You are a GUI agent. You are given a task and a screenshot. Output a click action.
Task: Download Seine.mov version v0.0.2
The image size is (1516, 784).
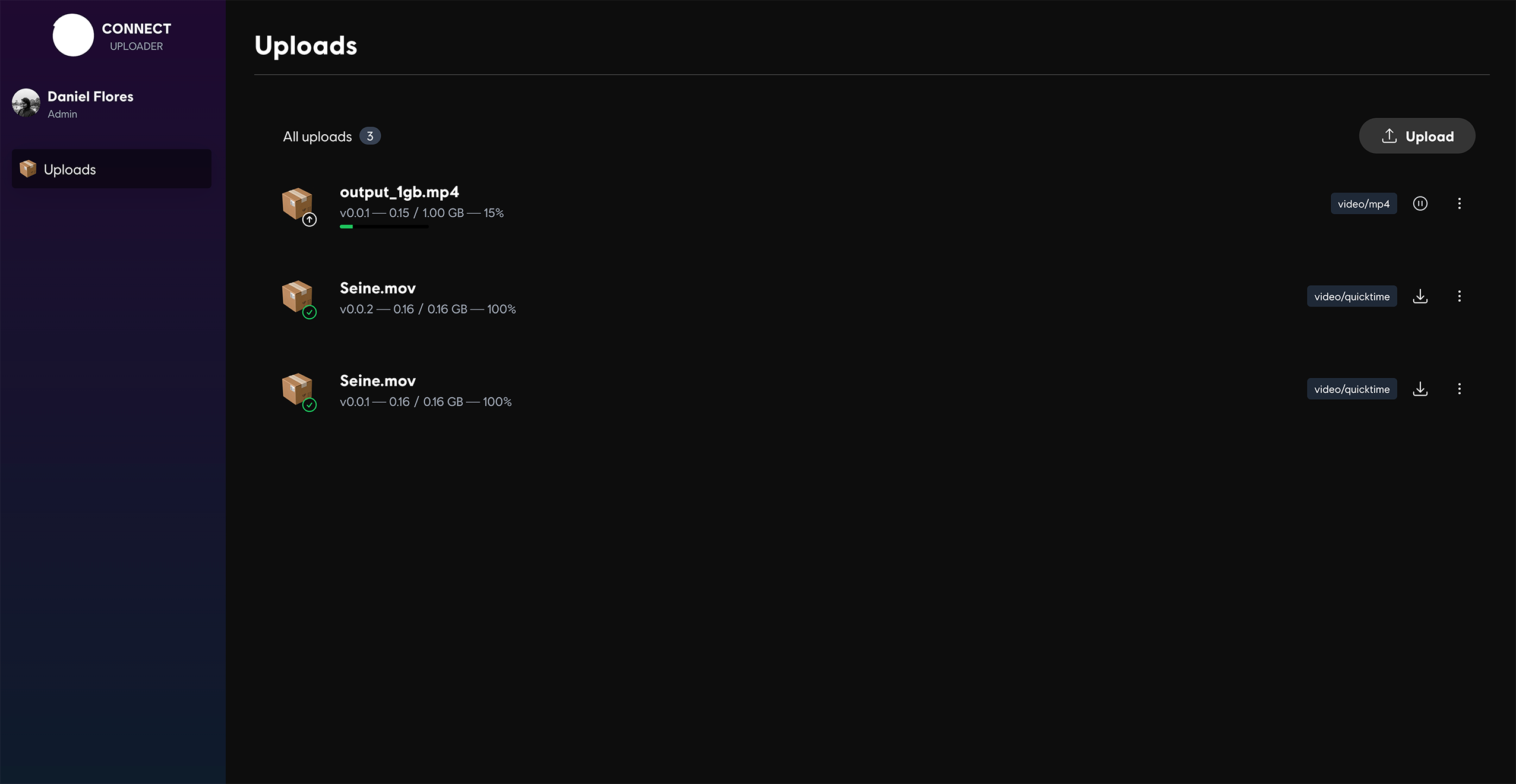1420,296
